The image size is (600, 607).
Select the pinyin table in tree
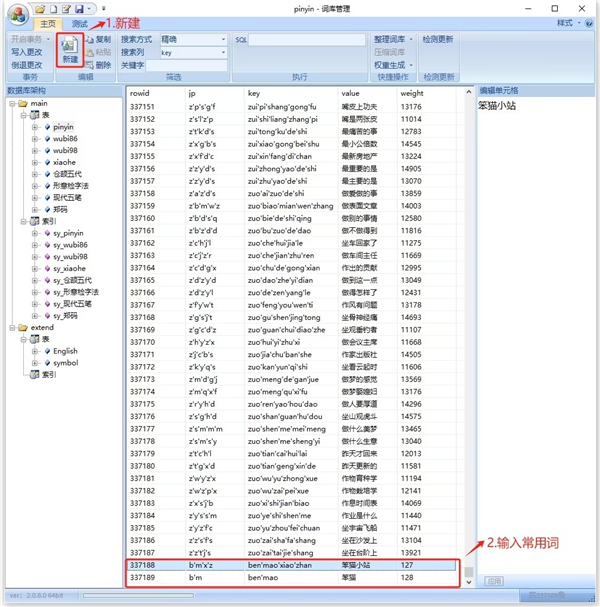(63, 128)
